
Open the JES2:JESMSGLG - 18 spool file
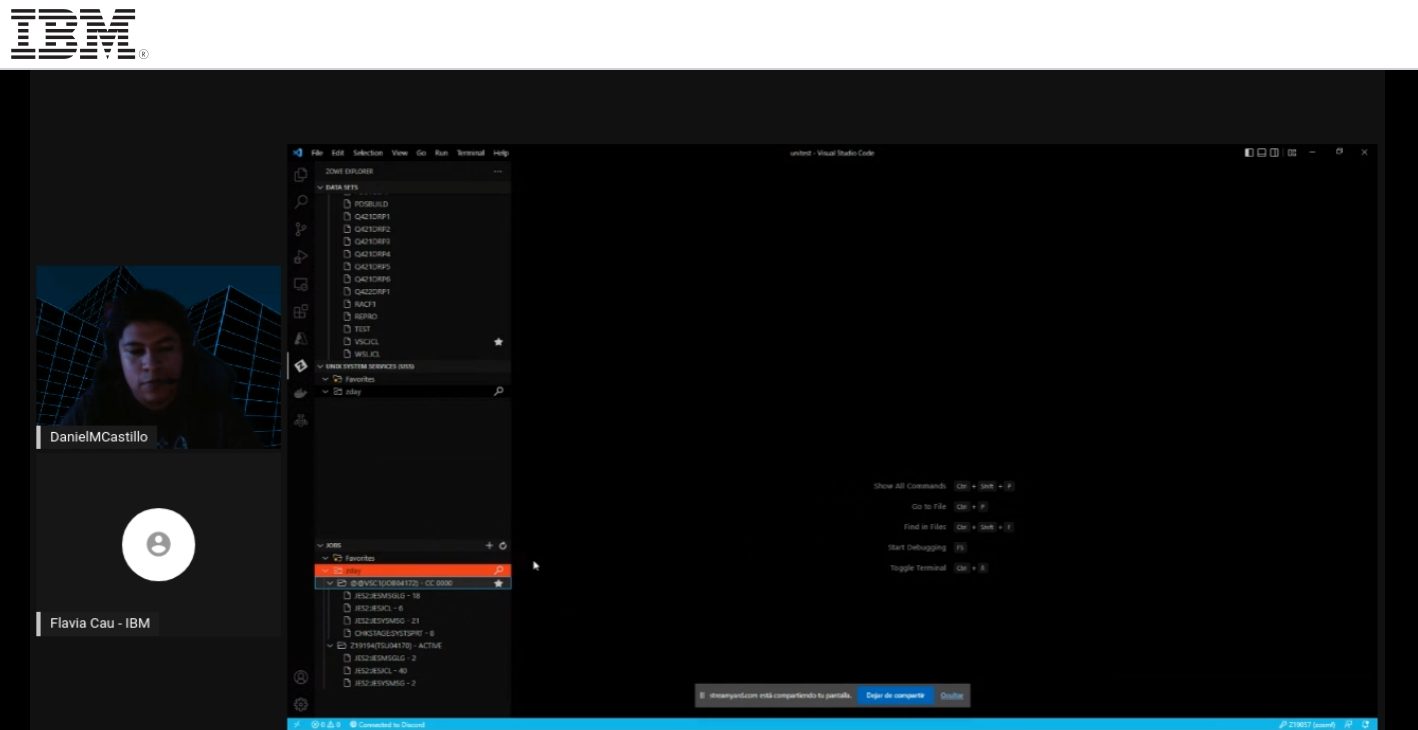tap(387, 596)
